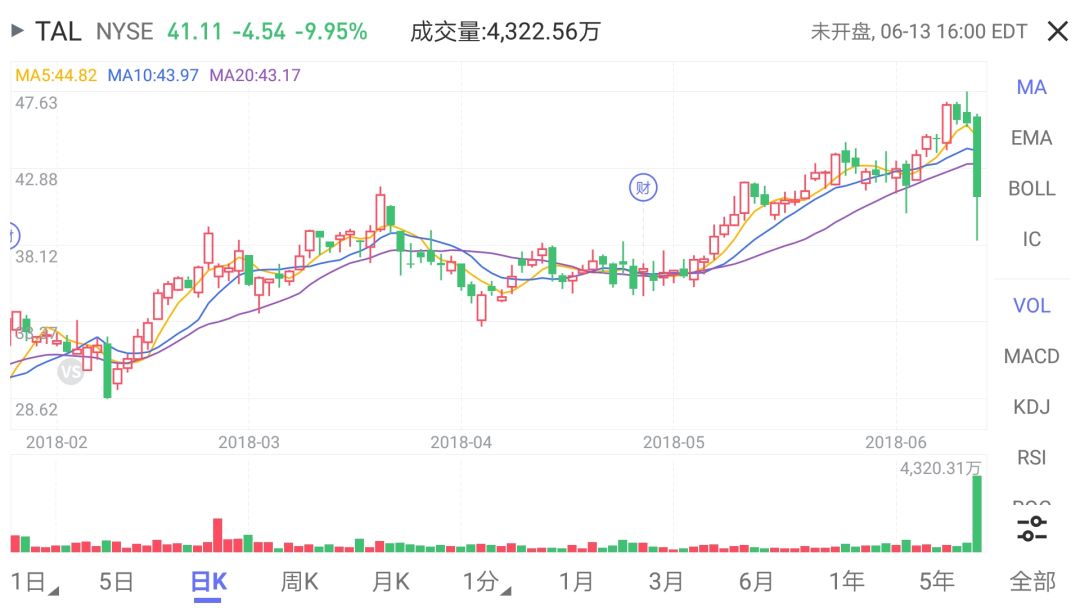Image resolution: width=1080 pixels, height=608 pixels.
Task: Tap the TAL ticker symbol
Action: point(58,31)
